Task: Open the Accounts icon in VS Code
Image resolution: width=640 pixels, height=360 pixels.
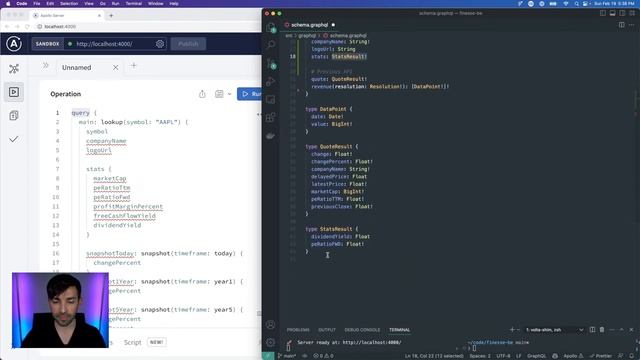Action: pyautogui.click(x=271, y=325)
